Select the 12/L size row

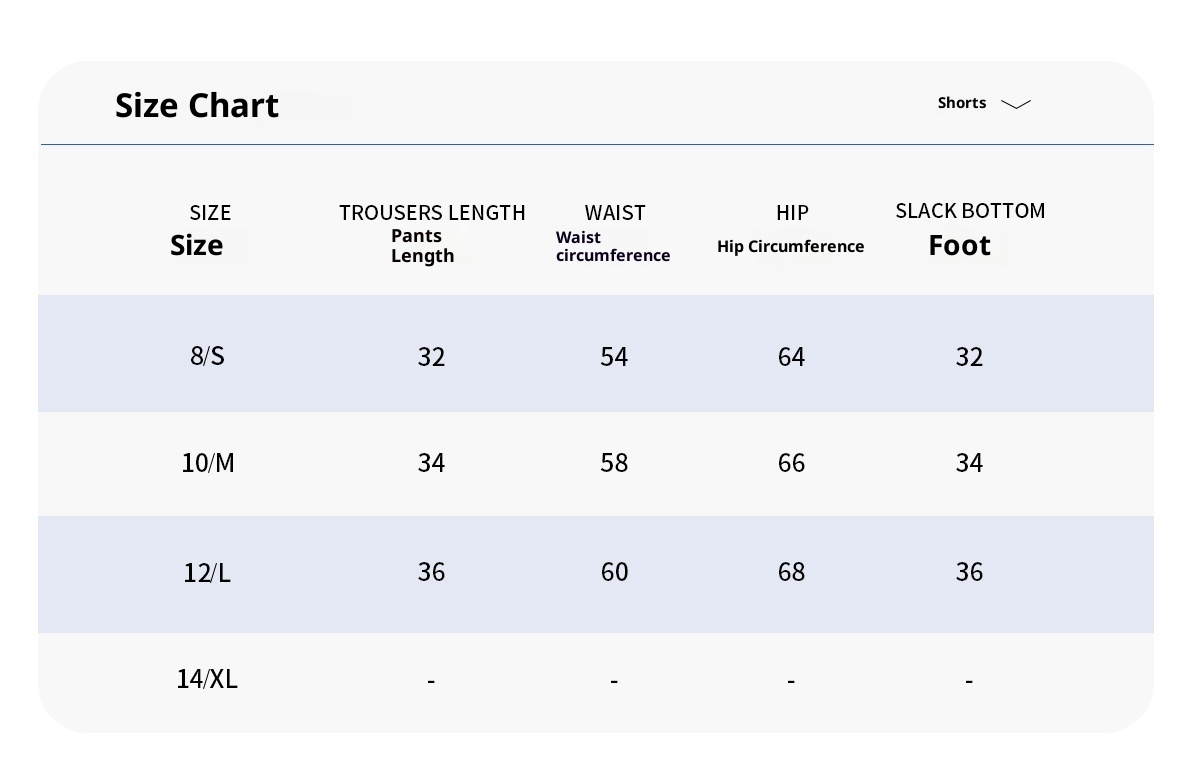pos(207,572)
